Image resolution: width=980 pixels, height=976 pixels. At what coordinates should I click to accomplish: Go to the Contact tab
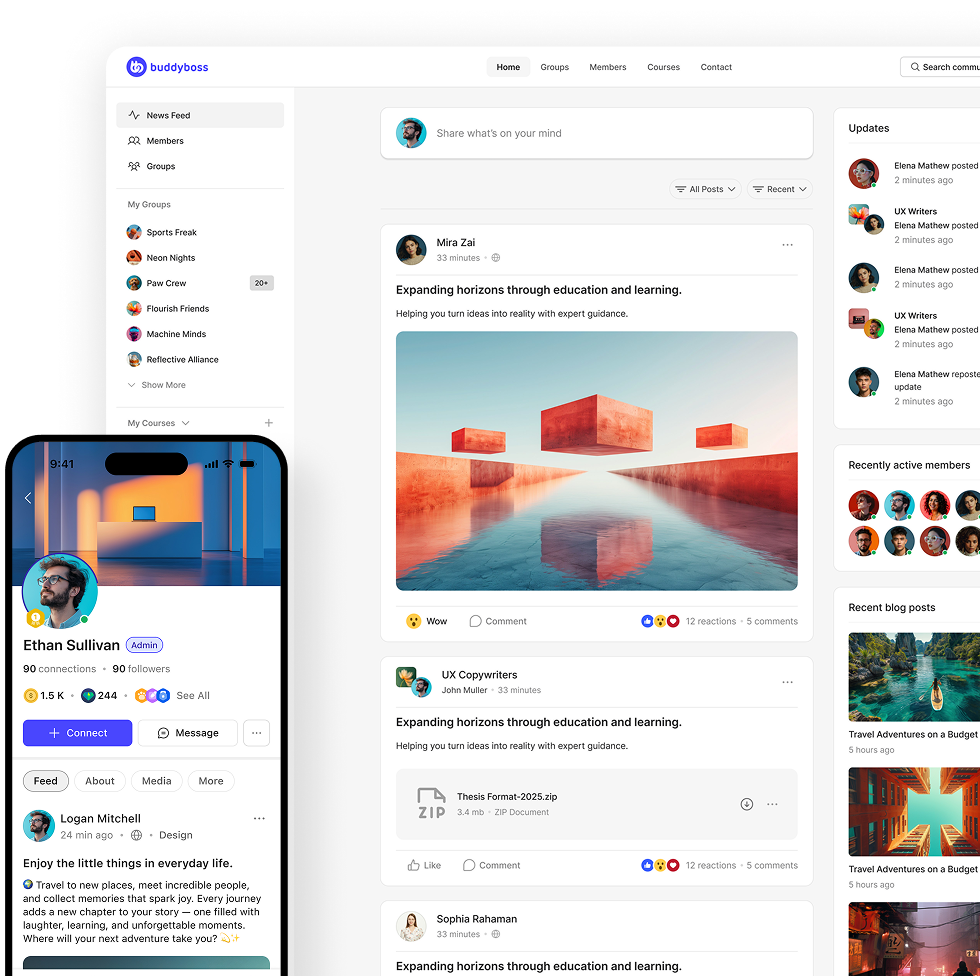(716, 67)
